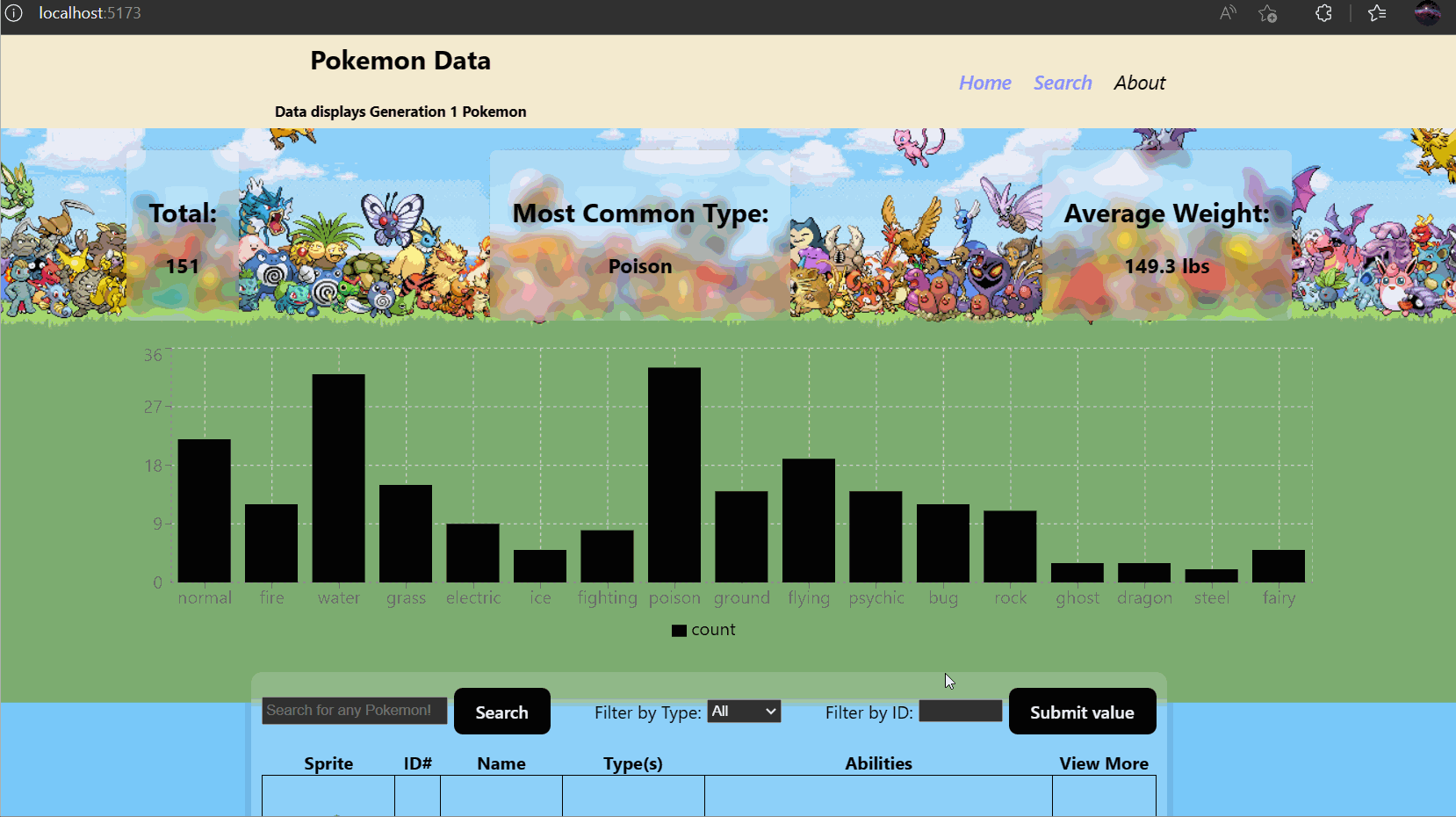
Task: Open the Read Aloud icon in address bar
Action: click(x=1228, y=13)
